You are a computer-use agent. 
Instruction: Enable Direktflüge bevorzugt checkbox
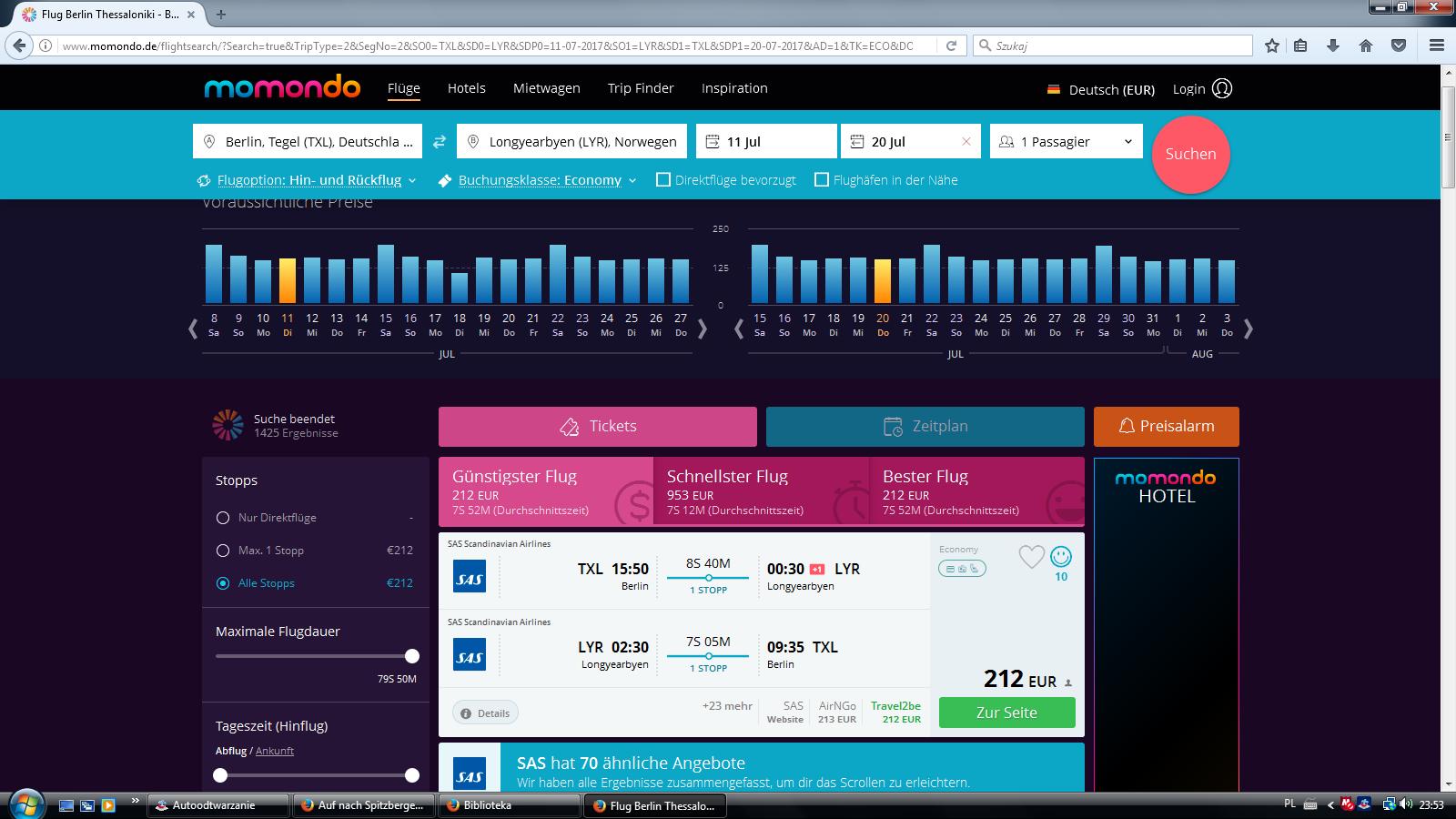pyautogui.click(x=663, y=180)
